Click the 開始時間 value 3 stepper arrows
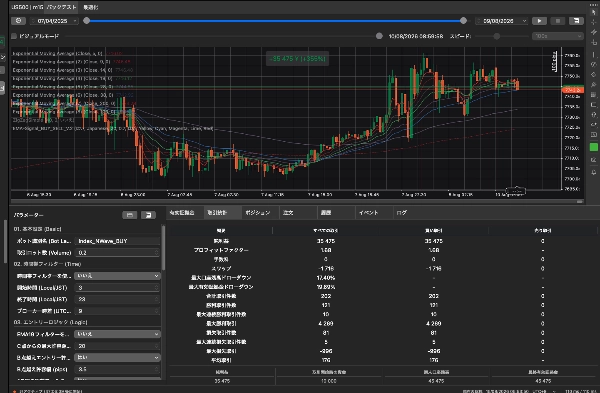The width and height of the screenshot is (600, 393). (157, 288)
